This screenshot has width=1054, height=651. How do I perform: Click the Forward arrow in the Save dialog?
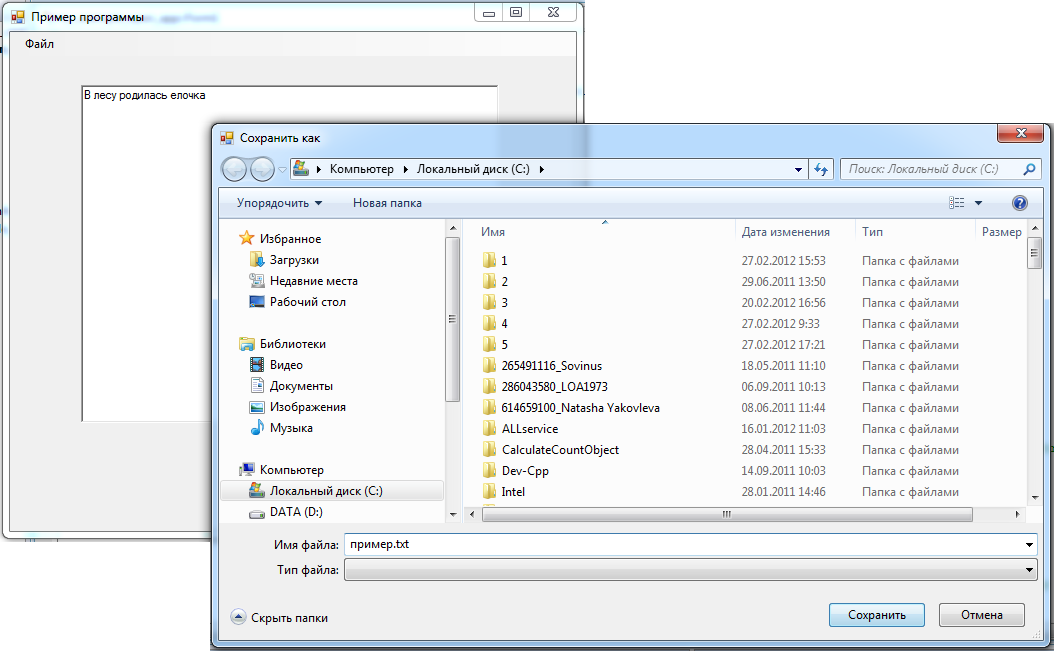(x=262, y=169)
